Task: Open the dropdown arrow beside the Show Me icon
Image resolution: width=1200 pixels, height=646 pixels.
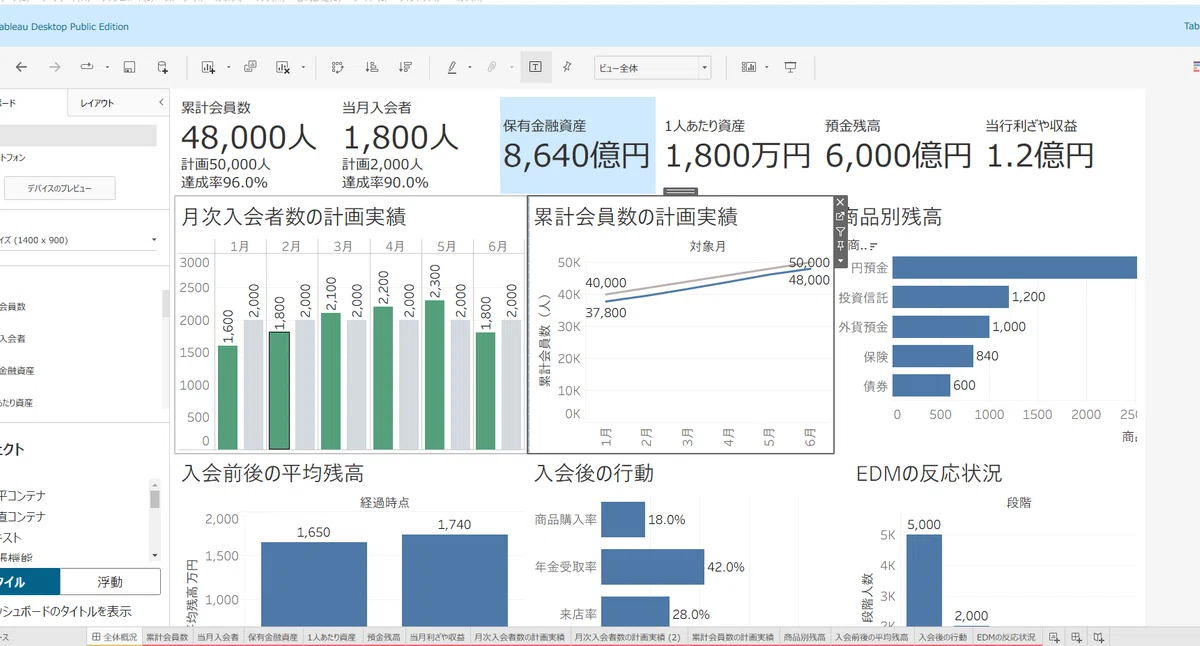Action: (x=767, y=68)
